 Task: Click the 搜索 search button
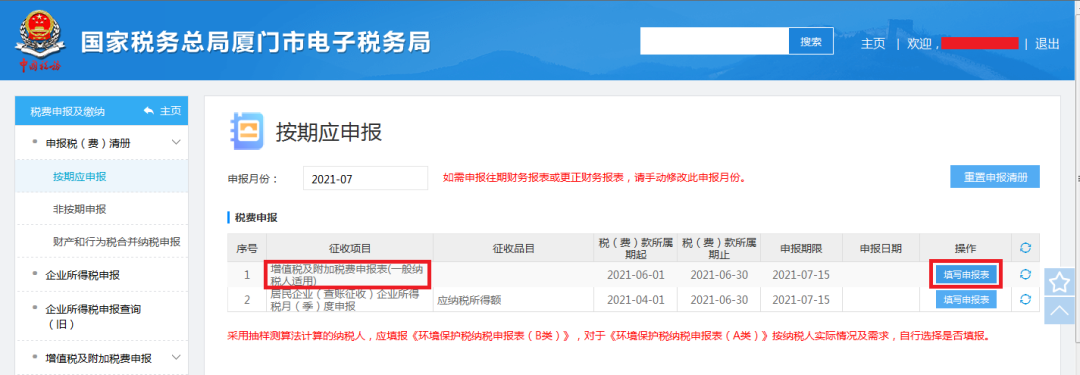tap(811, 41)
